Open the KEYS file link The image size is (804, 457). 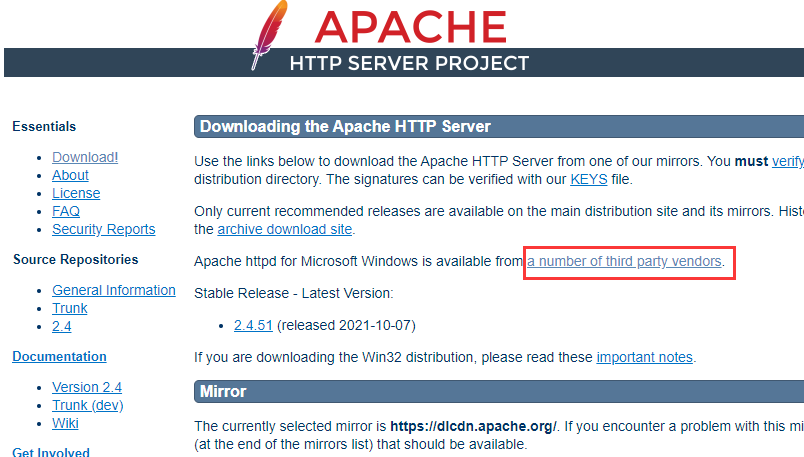coord(589,180)
